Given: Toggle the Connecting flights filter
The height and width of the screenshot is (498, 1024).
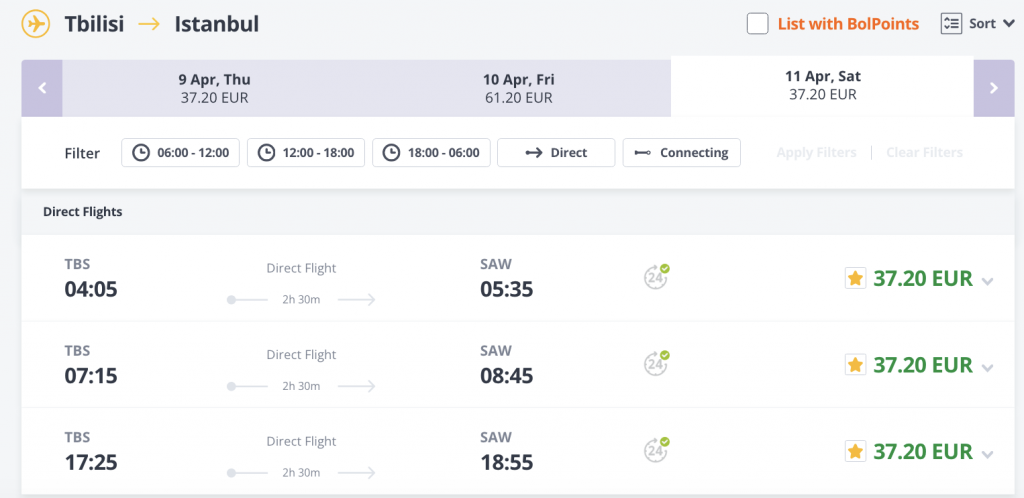Looking at the screenshot, I should [x=682, y=153].
